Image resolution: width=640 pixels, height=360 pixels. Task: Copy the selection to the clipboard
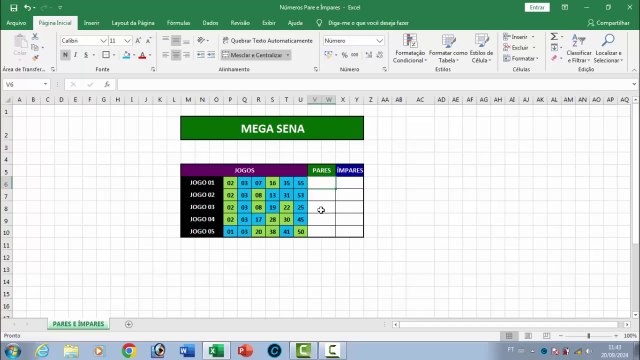pos(35,47)
